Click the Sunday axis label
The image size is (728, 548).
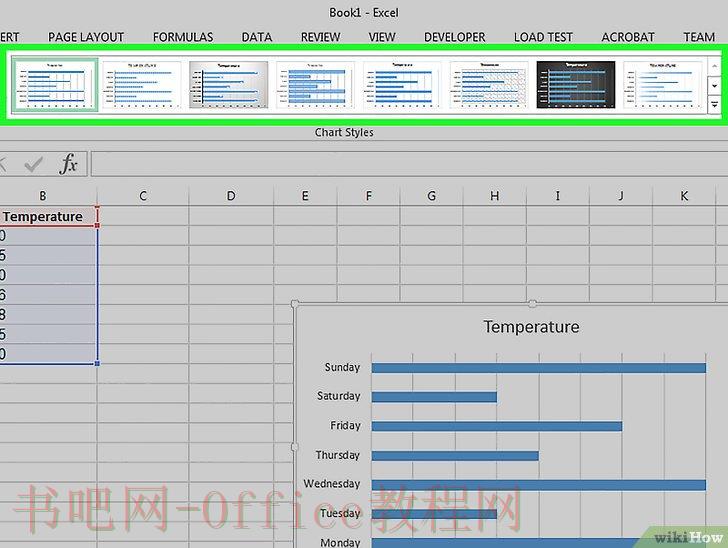coord(342,367)
